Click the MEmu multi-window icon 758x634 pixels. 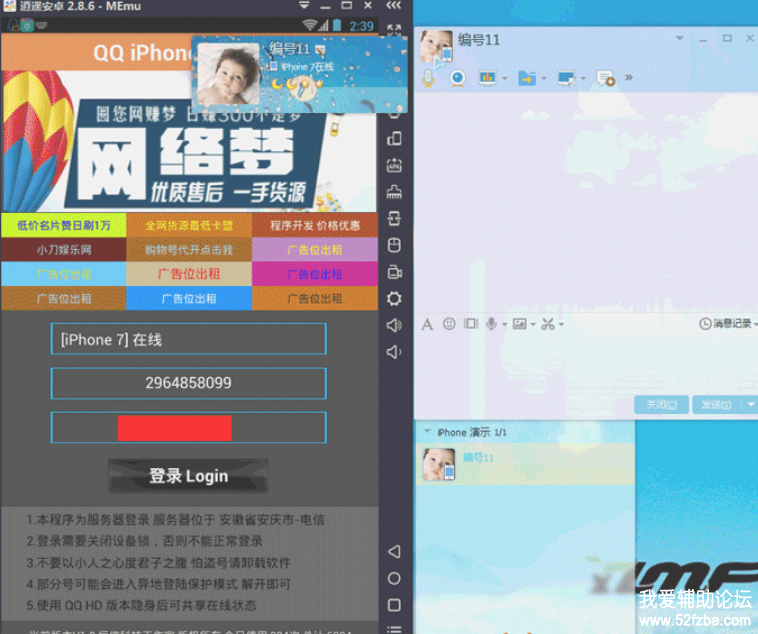pos(394,139)
